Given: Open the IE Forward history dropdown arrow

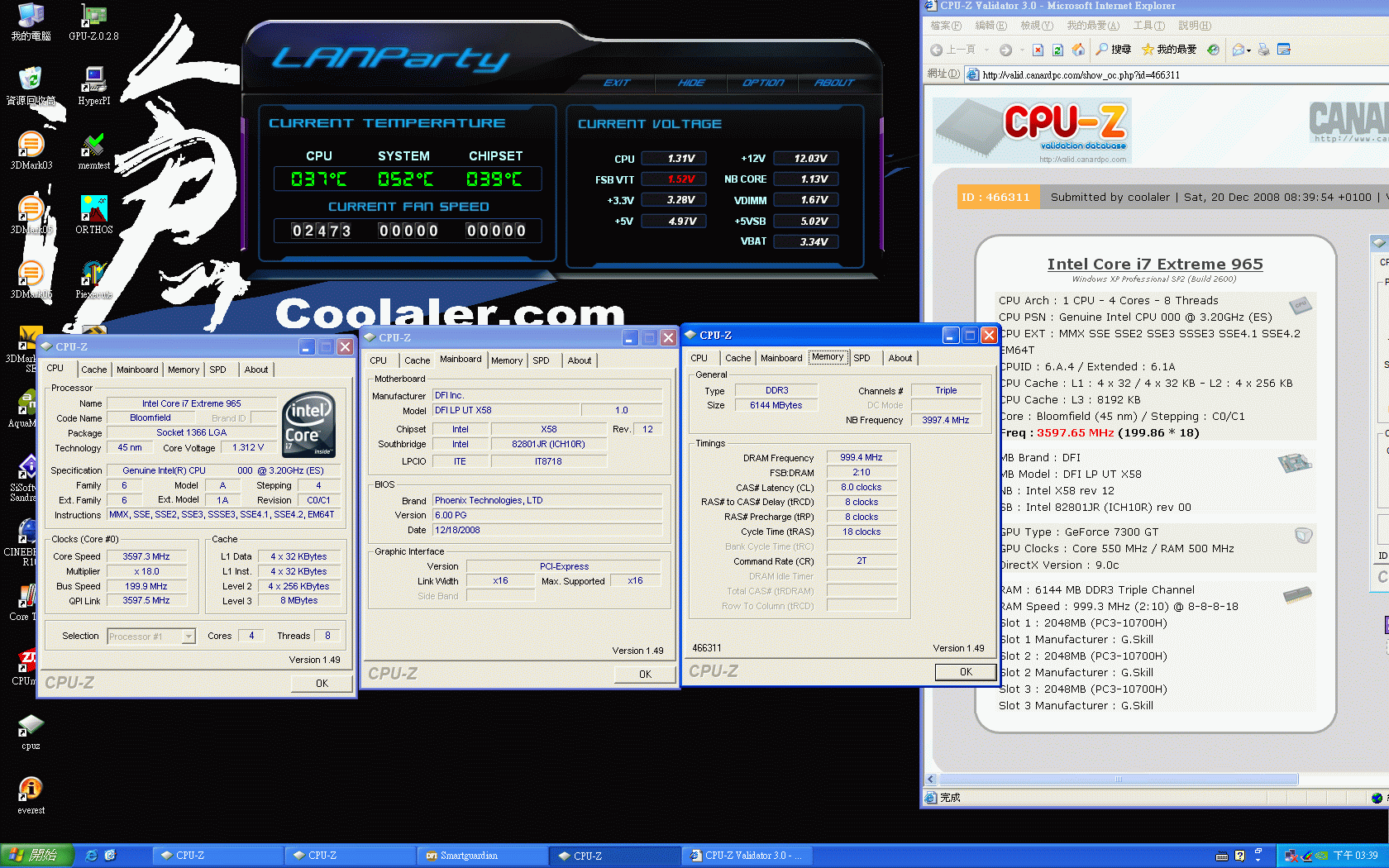Looking at the screenshot, I should pos(1021,50).
